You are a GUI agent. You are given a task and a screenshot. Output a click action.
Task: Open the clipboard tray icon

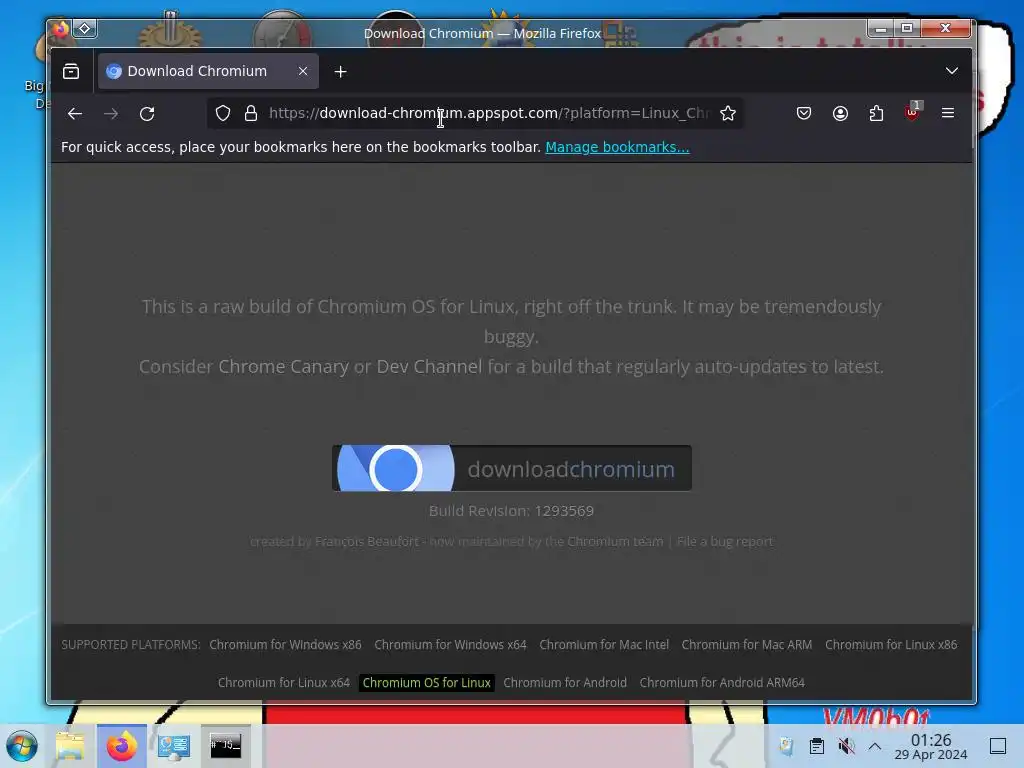pos(816,746)
